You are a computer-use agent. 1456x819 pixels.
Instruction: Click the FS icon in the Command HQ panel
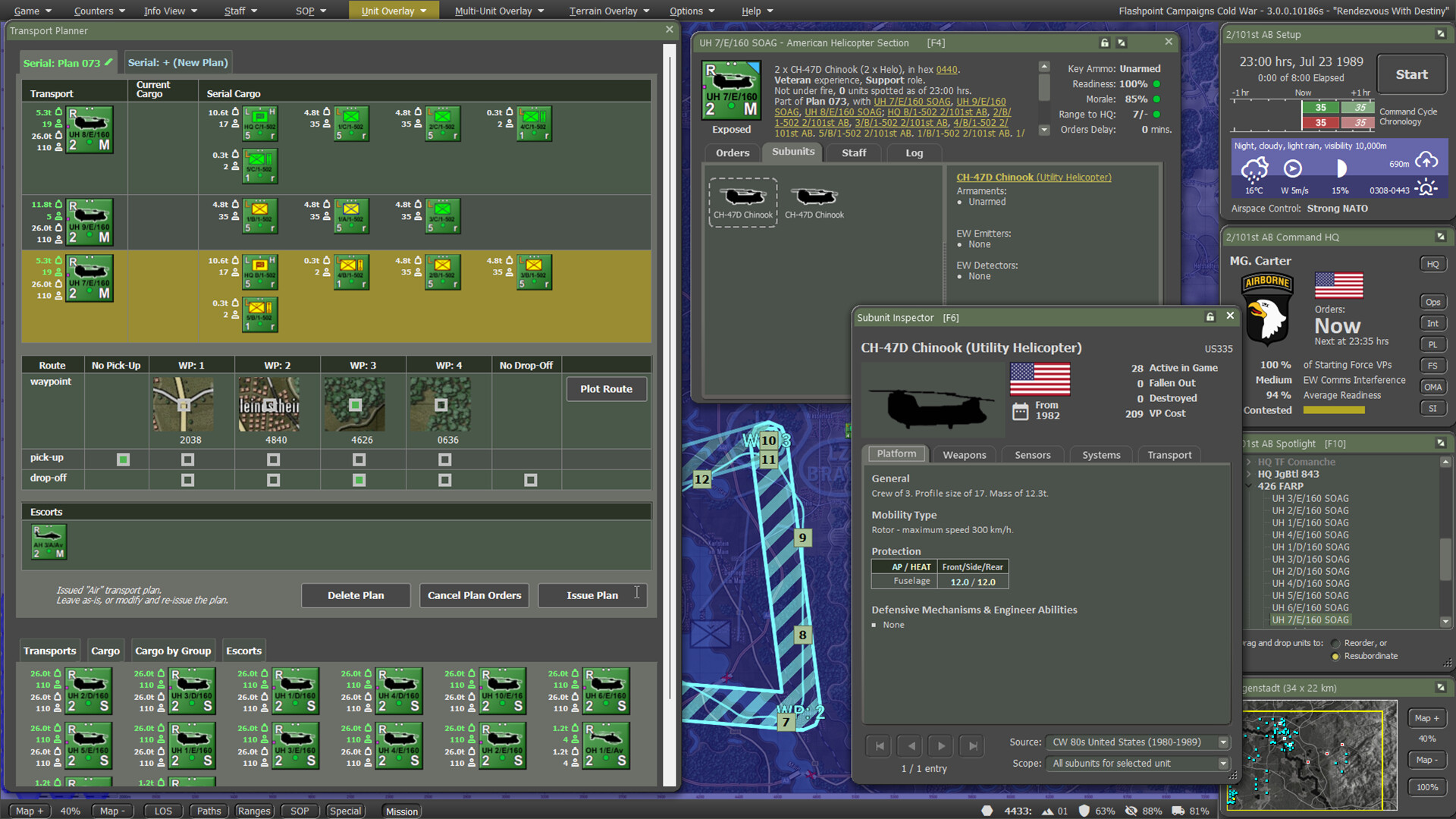1433,365
